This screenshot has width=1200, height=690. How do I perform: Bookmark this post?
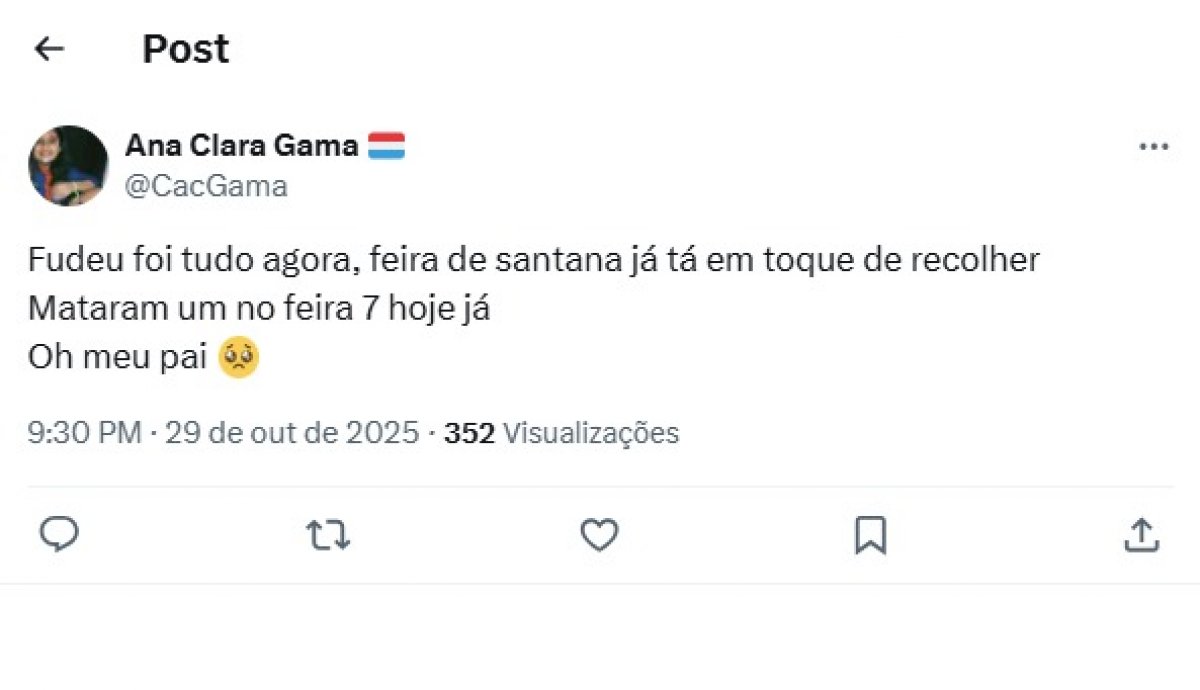(x=870, y=536)
